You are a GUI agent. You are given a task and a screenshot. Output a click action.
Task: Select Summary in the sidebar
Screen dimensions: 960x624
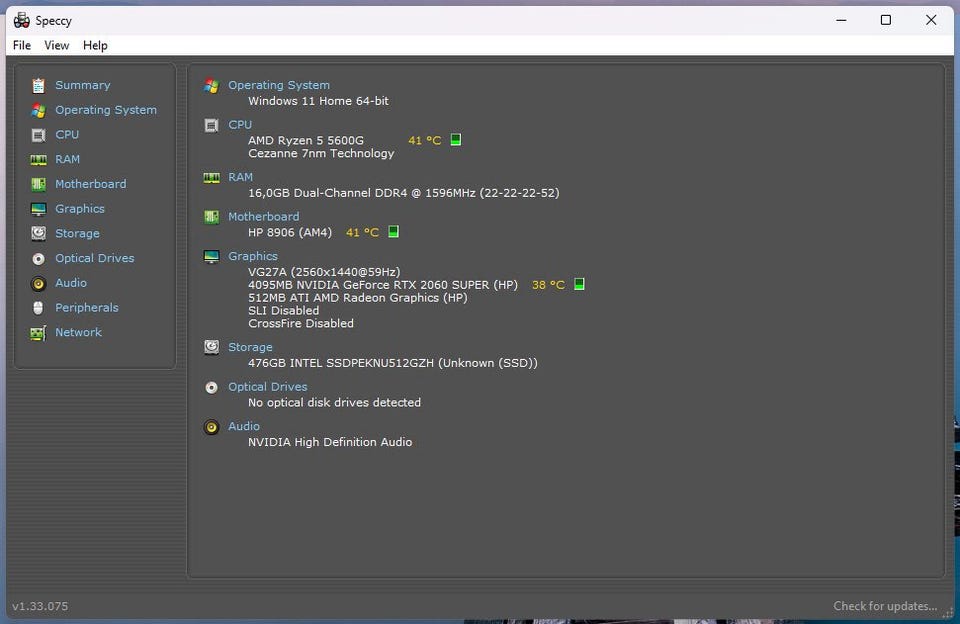(x=83, y=85)
